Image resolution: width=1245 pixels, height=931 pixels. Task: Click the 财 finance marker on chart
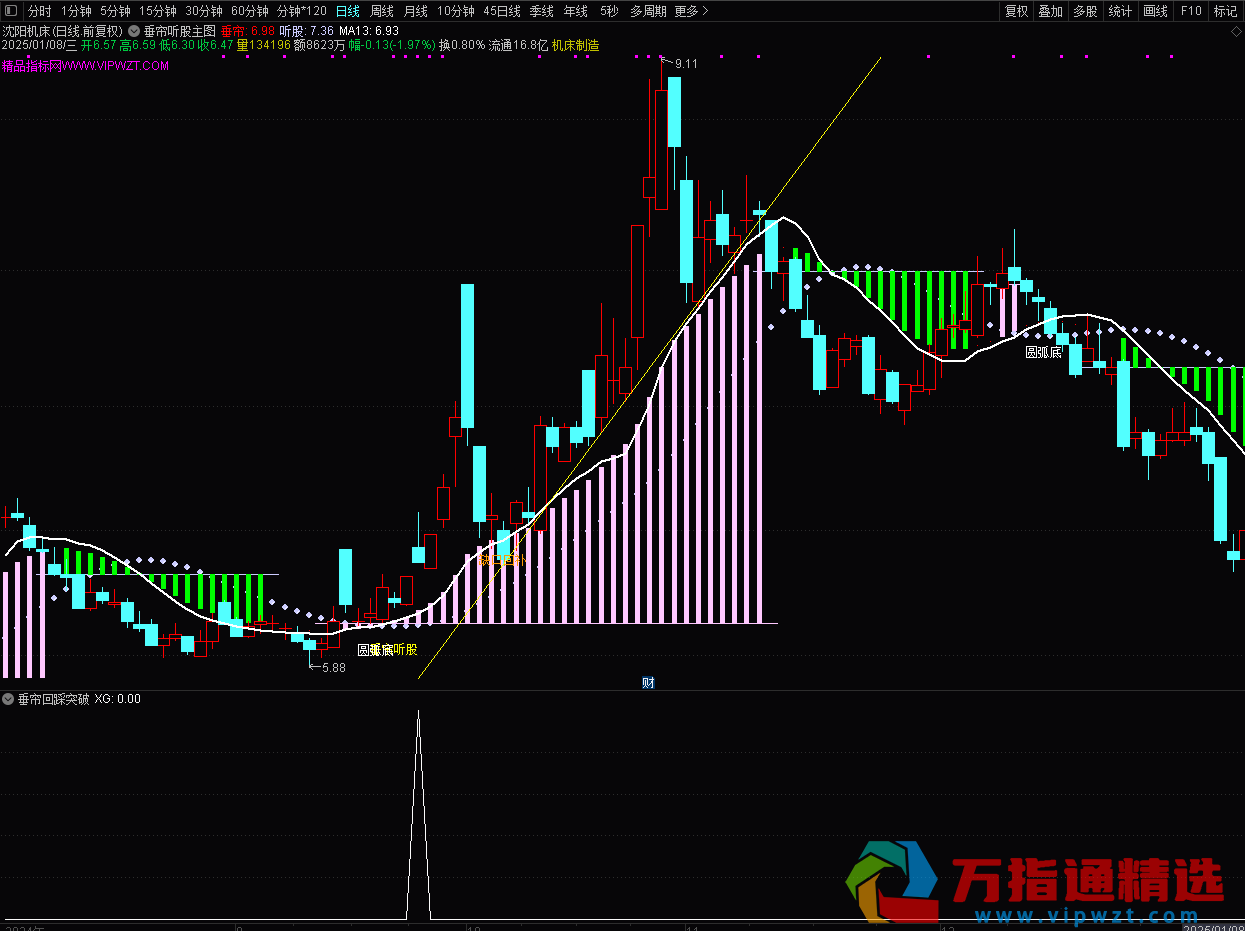(648, 683)
